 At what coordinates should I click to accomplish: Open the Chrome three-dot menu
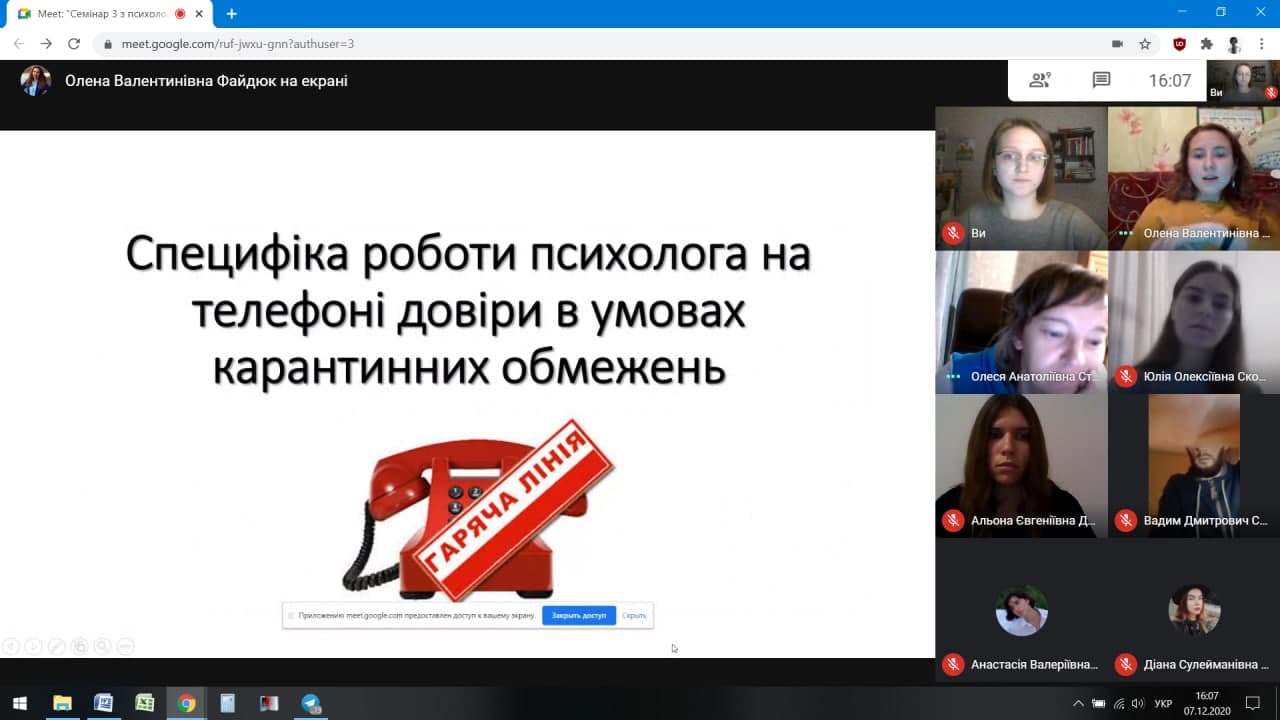(x=1262, y=44)
